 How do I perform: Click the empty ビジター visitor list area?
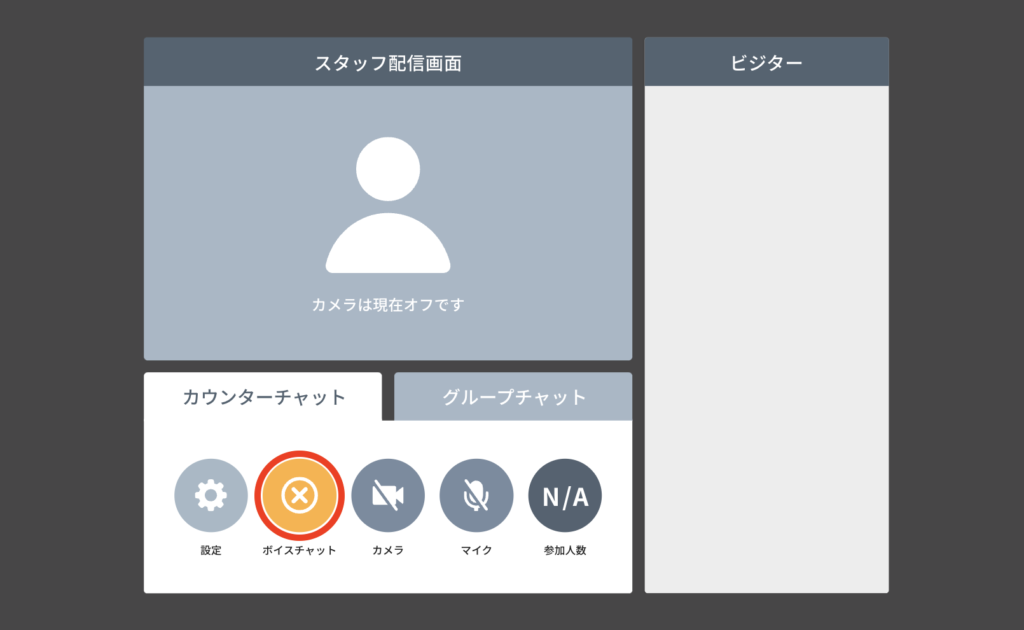tap(767, 339)
